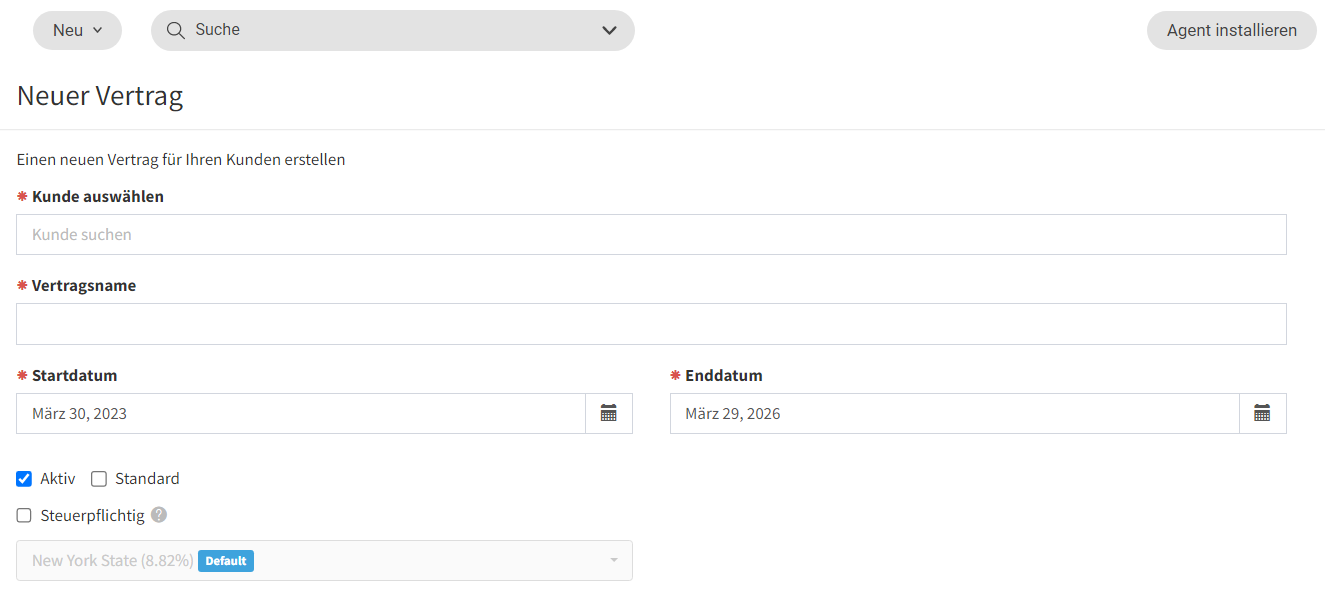Click the Vertragsname text field

coord(650,324)
